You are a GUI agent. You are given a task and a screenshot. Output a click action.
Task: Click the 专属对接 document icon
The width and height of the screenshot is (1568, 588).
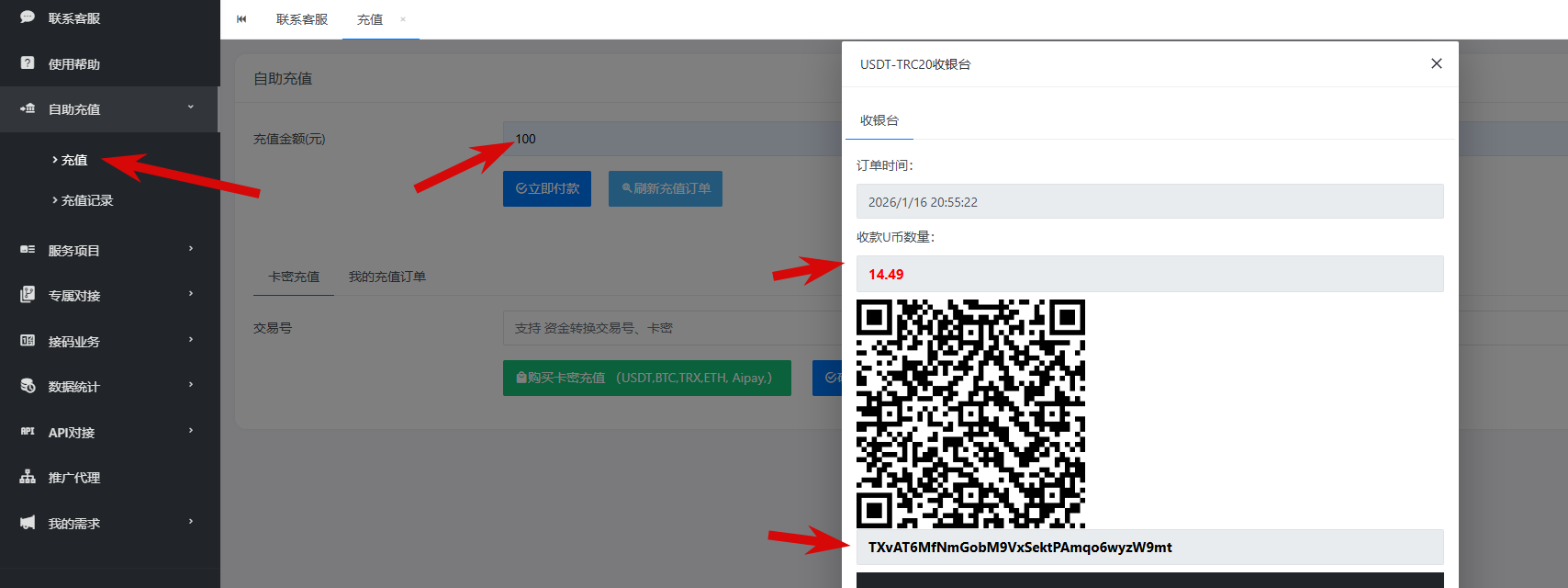28,295
